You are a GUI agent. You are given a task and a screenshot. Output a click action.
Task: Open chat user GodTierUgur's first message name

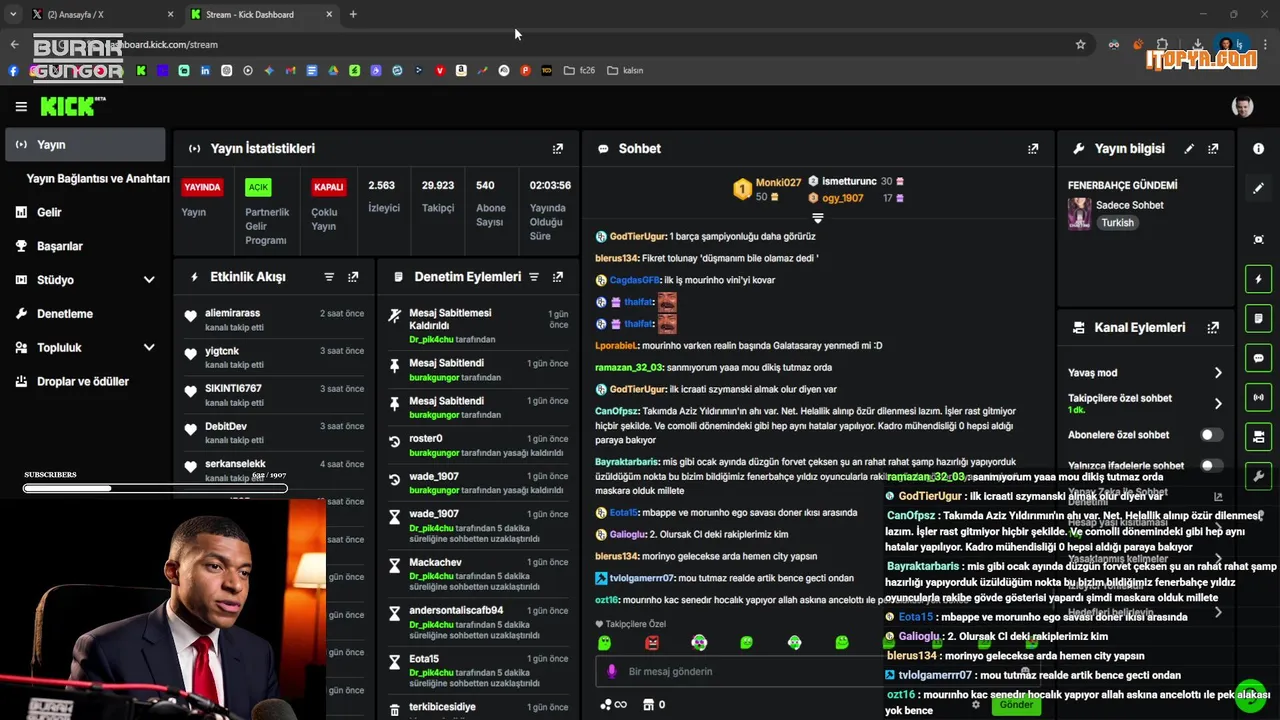637,237
